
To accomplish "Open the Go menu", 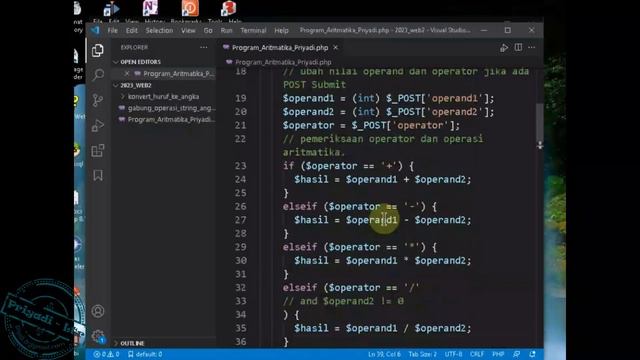I will pyautogui.click(x=208, y=31).
